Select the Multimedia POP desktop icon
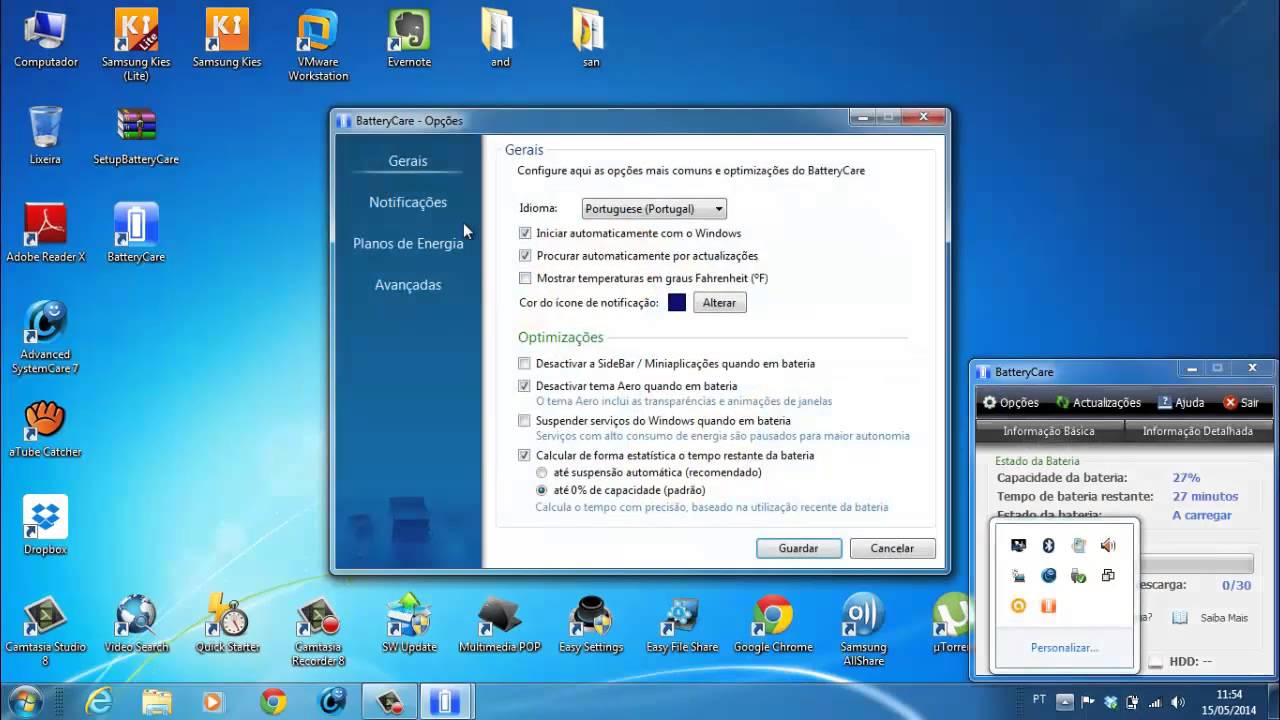The width and height of the screenshot is (1280, 720). (x=500, y=624)
